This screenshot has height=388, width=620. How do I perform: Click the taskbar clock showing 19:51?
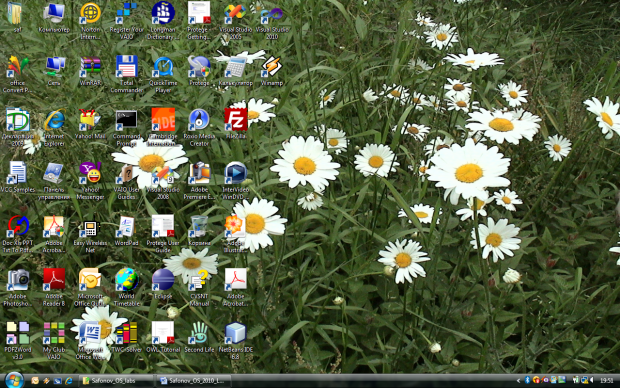(606, 380)
